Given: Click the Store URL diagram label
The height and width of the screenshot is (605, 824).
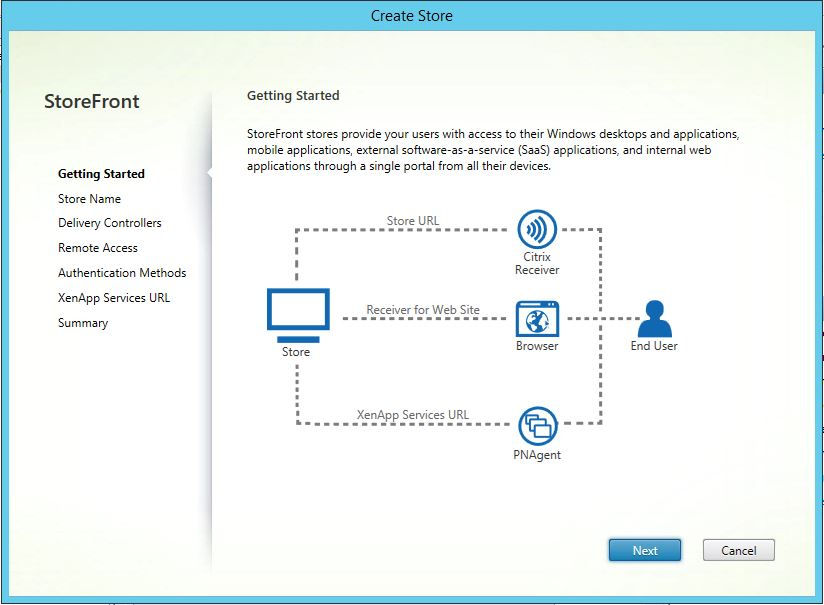Looking at the screenshot, I should coord(413,221).
